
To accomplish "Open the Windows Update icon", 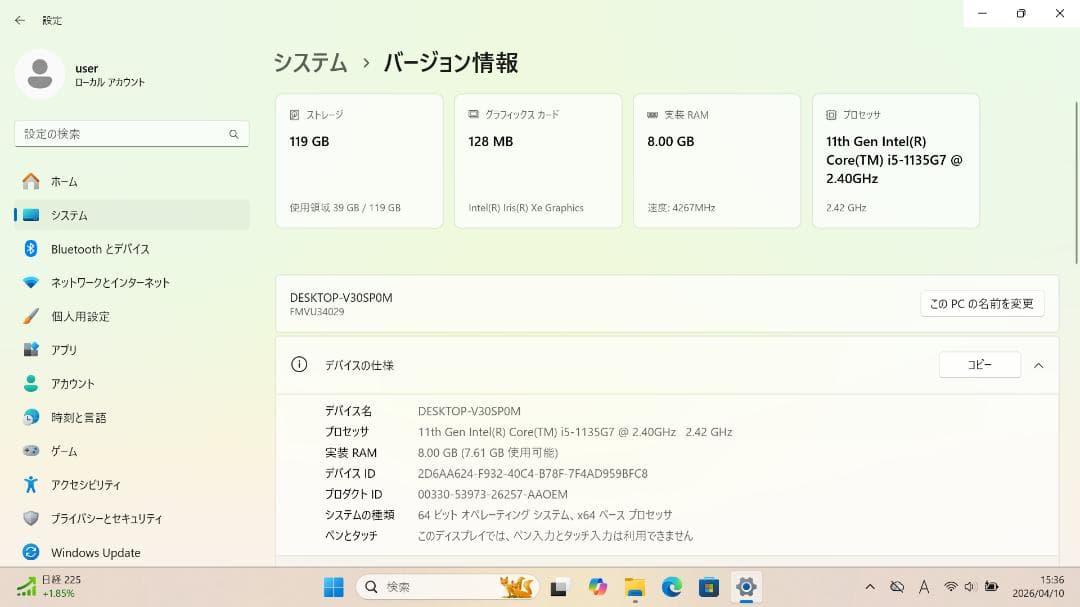I will (x=31, y=552).
